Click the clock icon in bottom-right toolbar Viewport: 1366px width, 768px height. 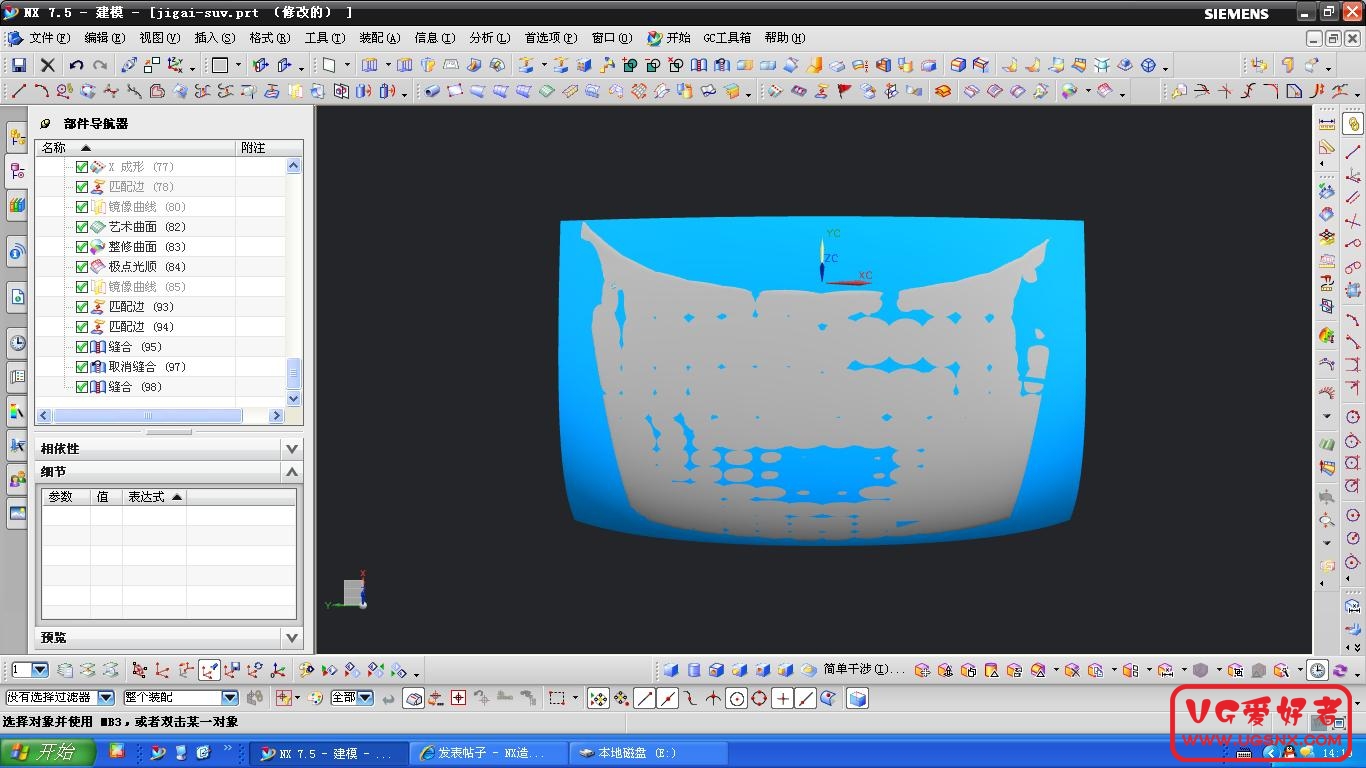point(1318,670)
